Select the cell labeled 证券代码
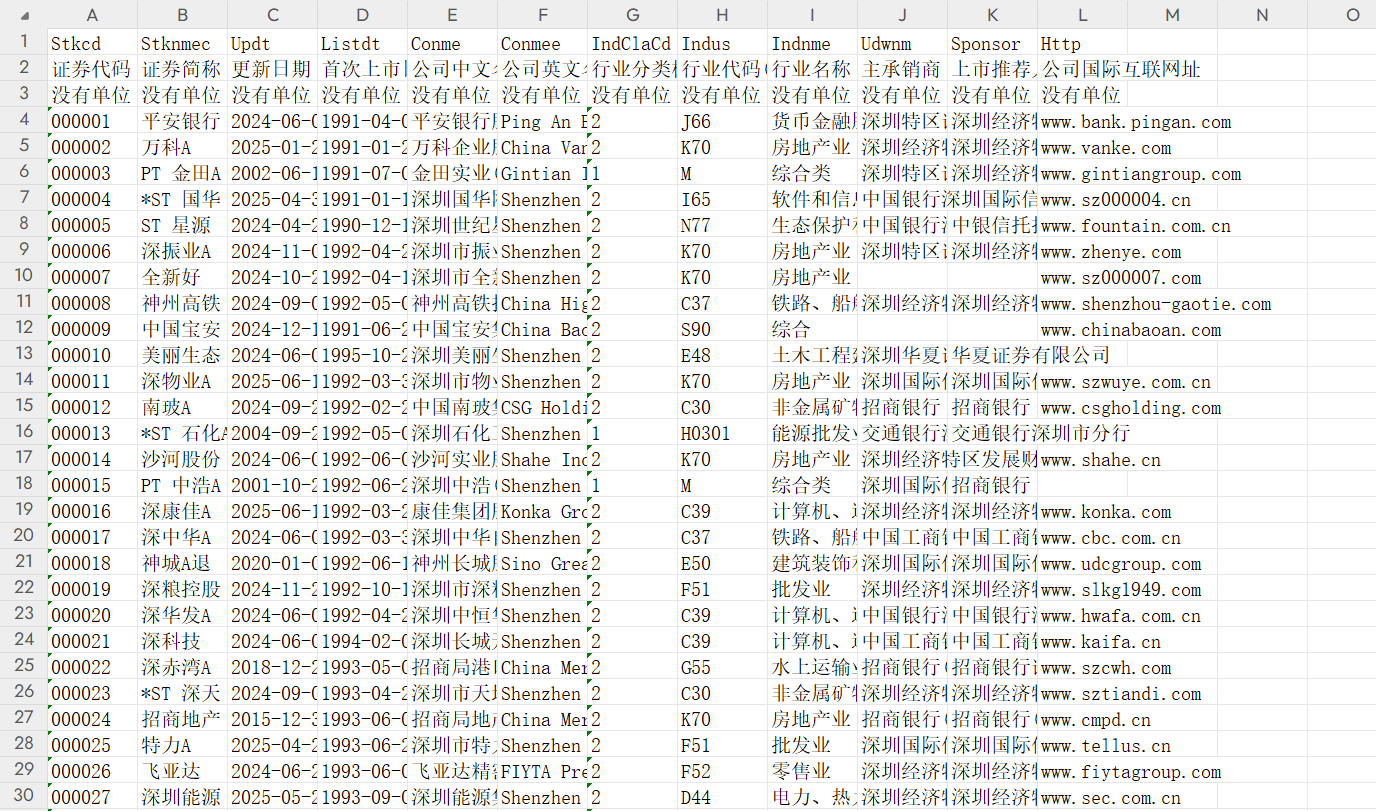The width and height of the screenshot is (1376, 811). coord(93,69)
